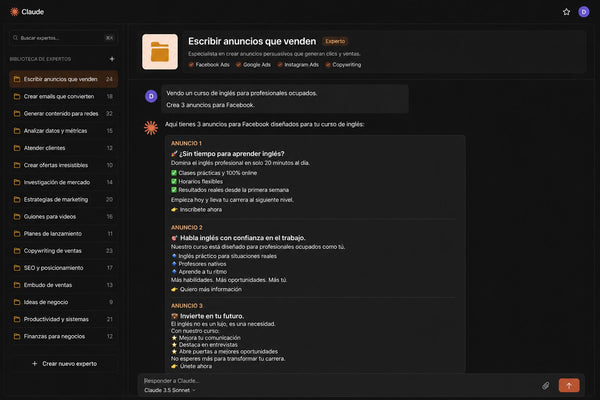Open Estrategias de marketing expert

64,199
